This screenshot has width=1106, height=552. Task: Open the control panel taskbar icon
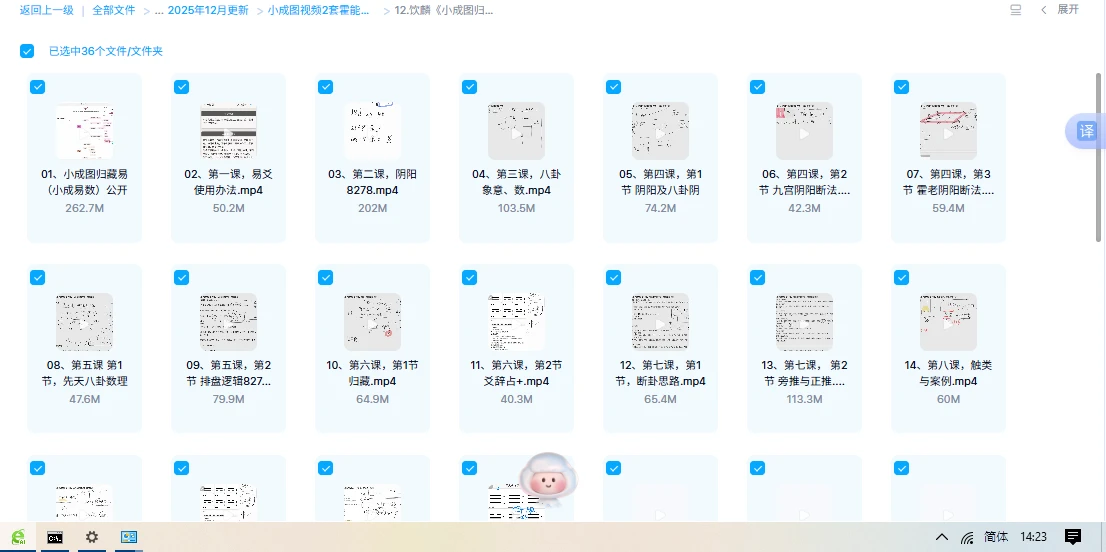coord(128,537)
